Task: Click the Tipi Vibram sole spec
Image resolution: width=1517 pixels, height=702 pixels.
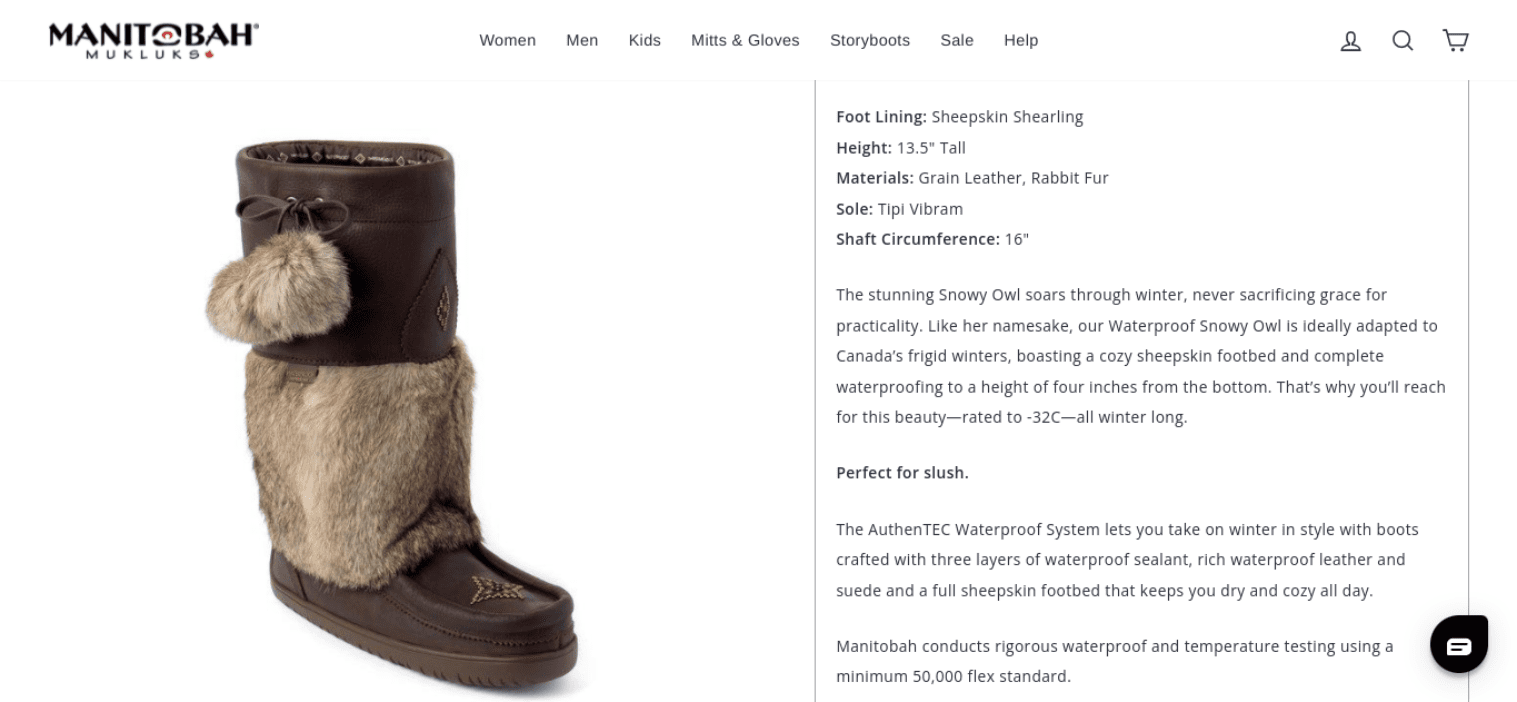Action: coord(899,208)
